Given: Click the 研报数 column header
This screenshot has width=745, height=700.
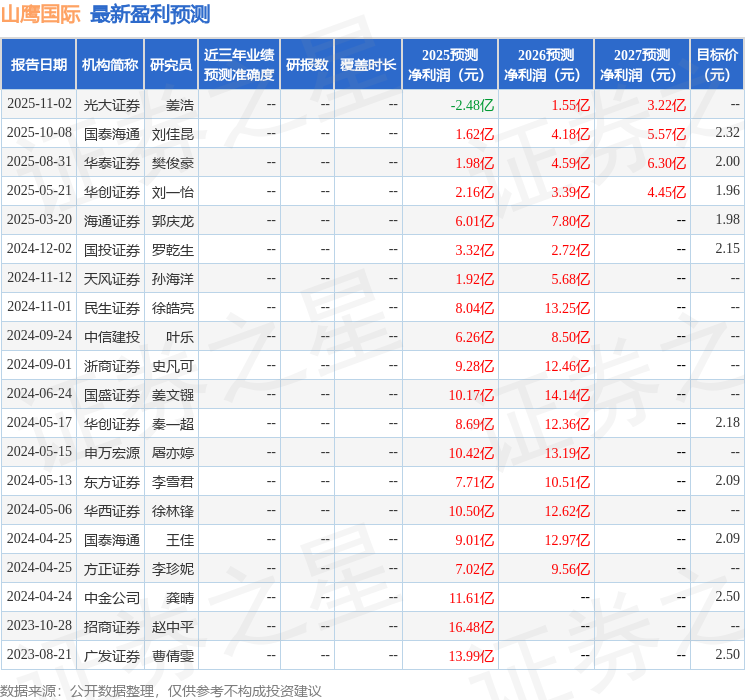Looking at the screenshot, I should tap(307, 65).
